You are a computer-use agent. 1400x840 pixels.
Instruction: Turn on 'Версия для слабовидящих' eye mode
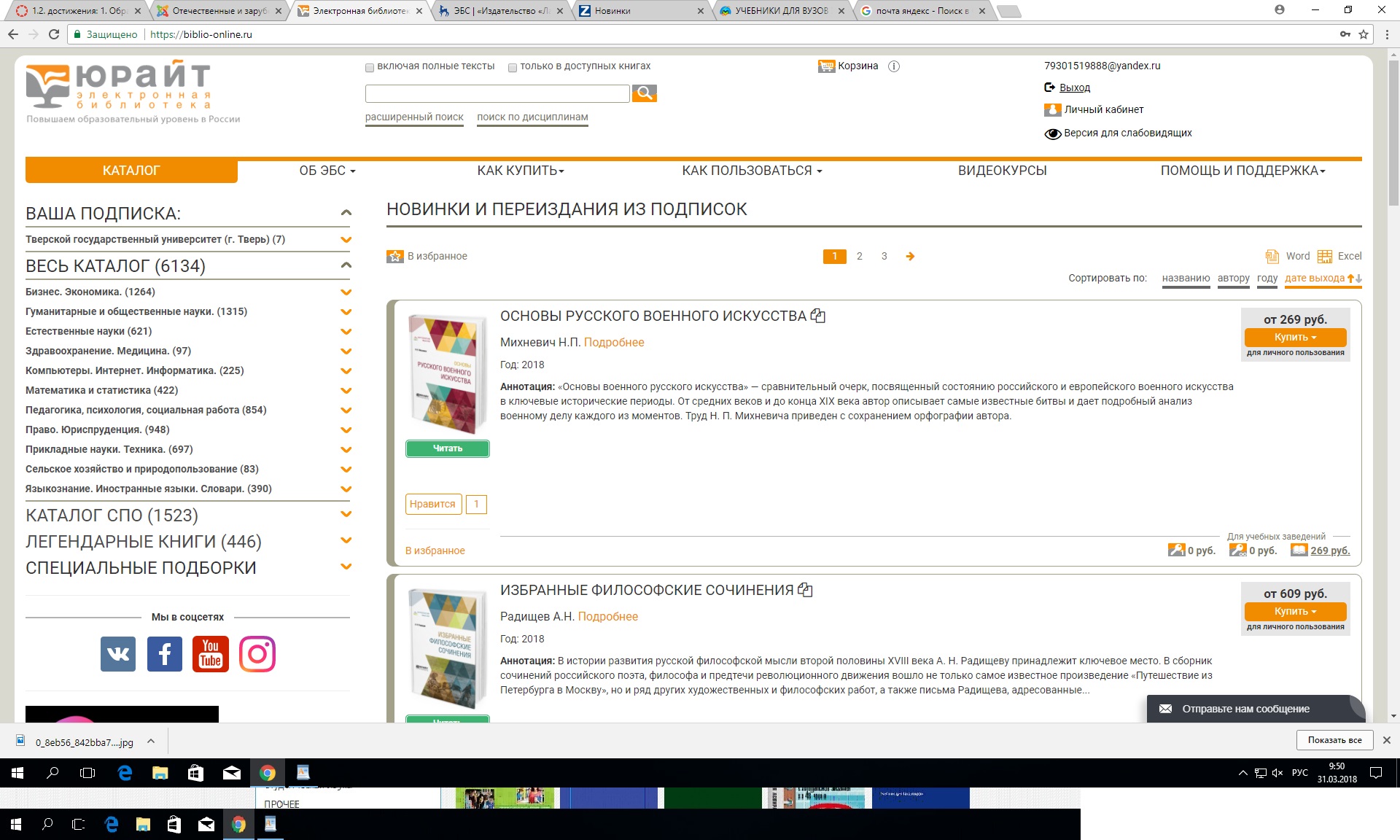(x=1052, y=133)
